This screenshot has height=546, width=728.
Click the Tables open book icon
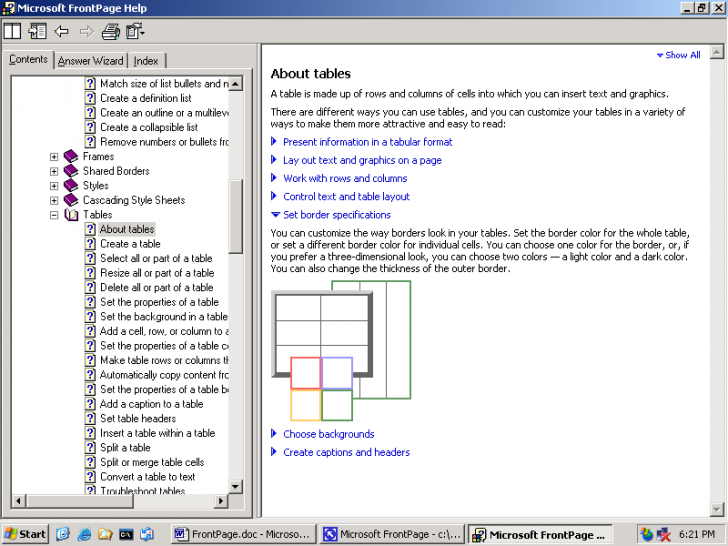click(x=71, y=215)
